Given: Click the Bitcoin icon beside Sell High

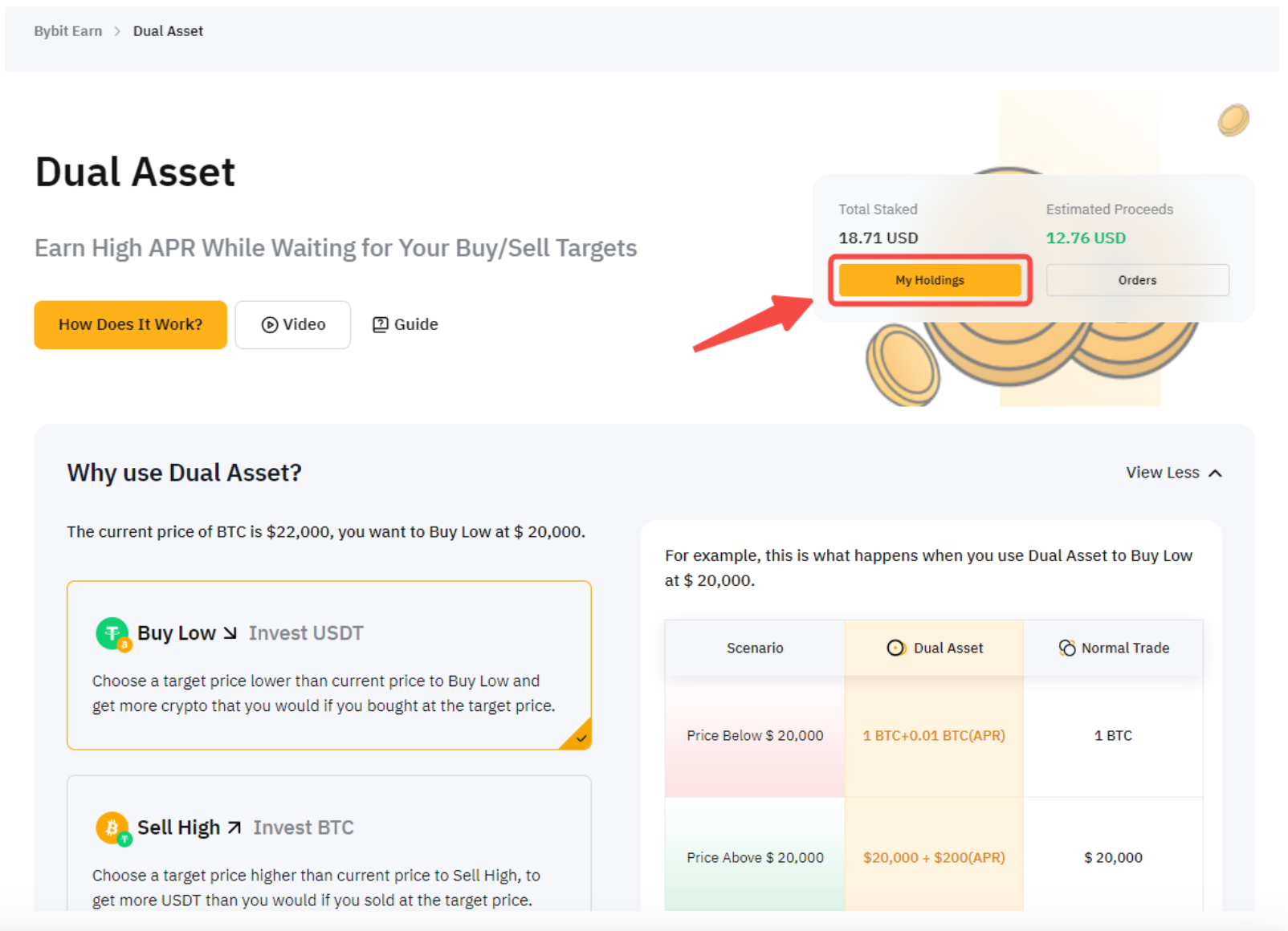Looking at the screenshot, I should pyautogui.click(x=112, y=827).
